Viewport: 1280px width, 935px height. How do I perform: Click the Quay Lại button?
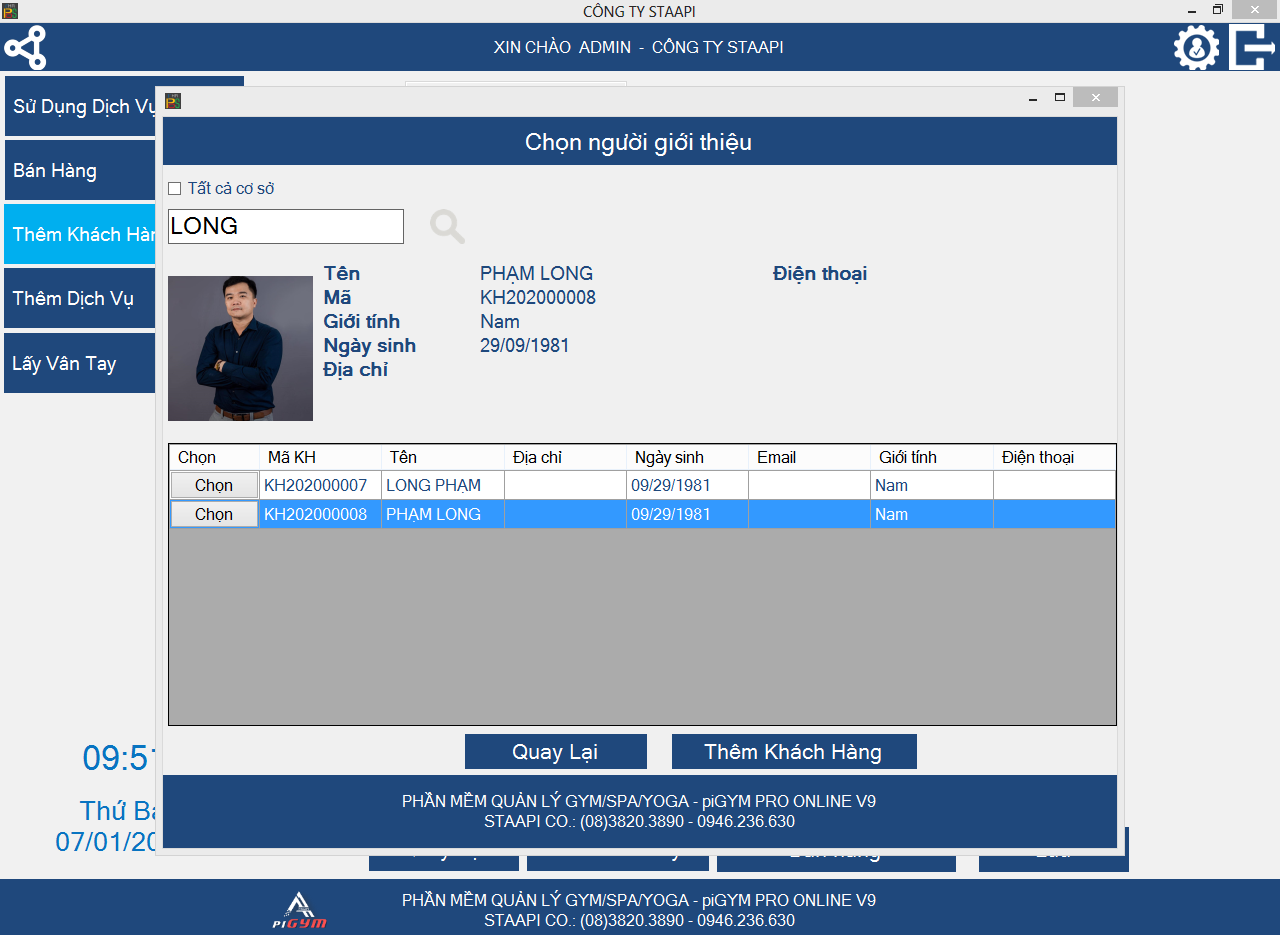click(x=555, y=752)
